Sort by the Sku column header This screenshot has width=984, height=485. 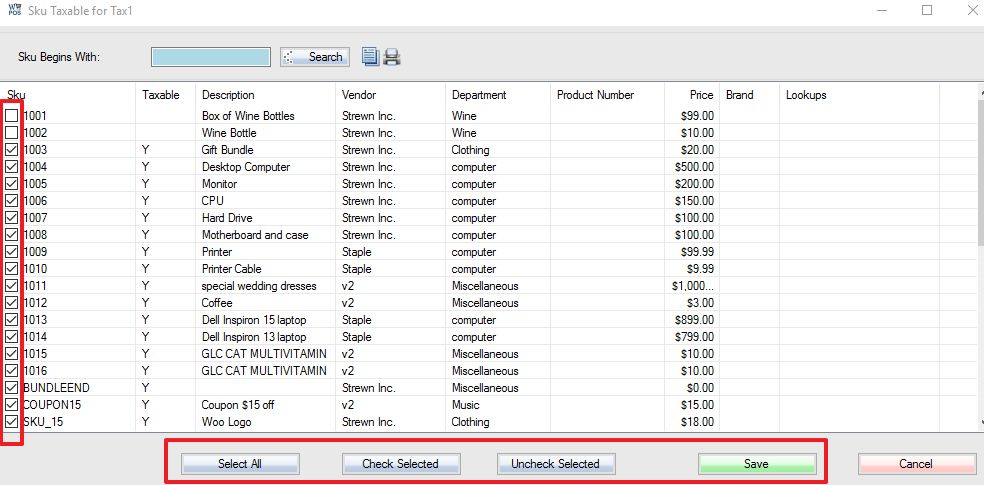pyautogui.click(x=69, y=95)
